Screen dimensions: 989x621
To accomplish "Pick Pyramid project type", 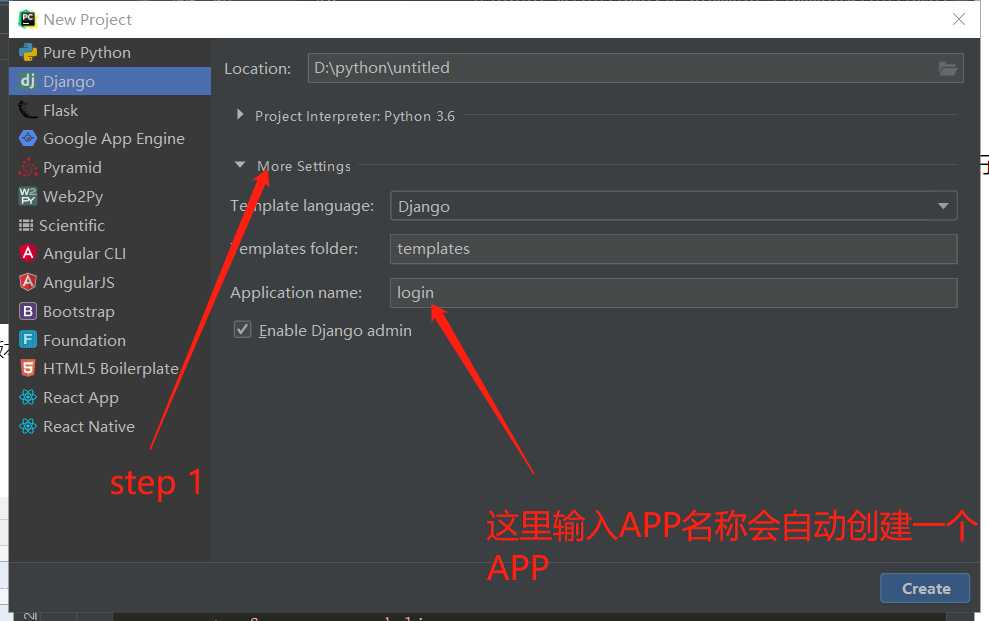I will click(x=110, y=168).
